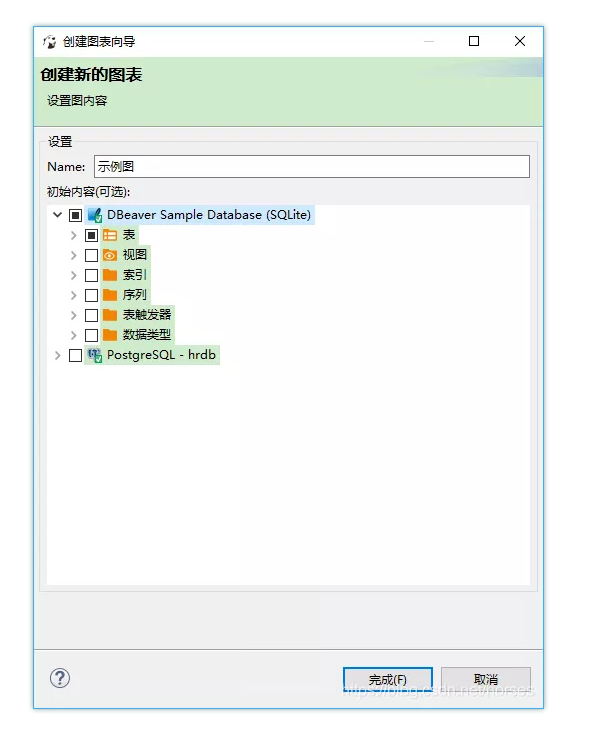Click the PostgreSQL elephant connection icon
Screen dimensions: 589x733
95,355
